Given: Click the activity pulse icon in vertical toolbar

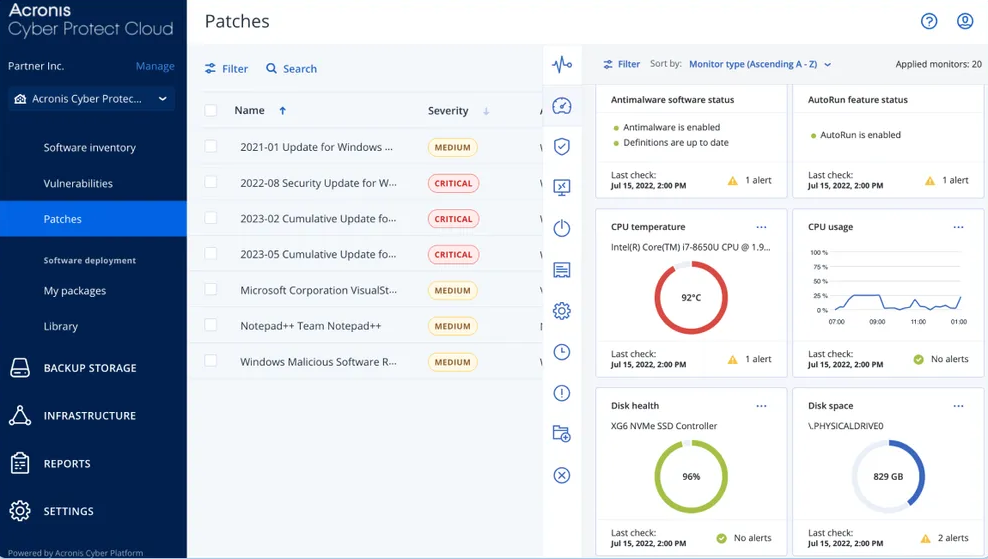Looking at the screenshot, I should click(x=562, y=65).
